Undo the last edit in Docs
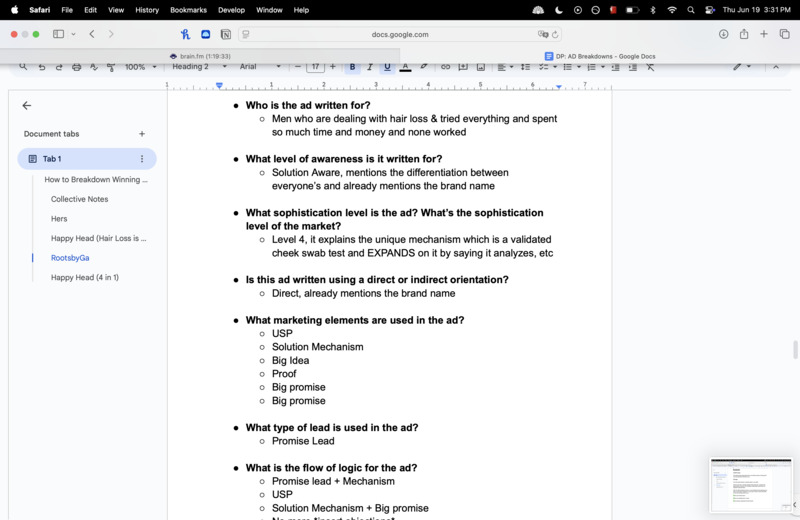Image resolution: width=800 pixels, height=520 pixels. click(42, 67)
